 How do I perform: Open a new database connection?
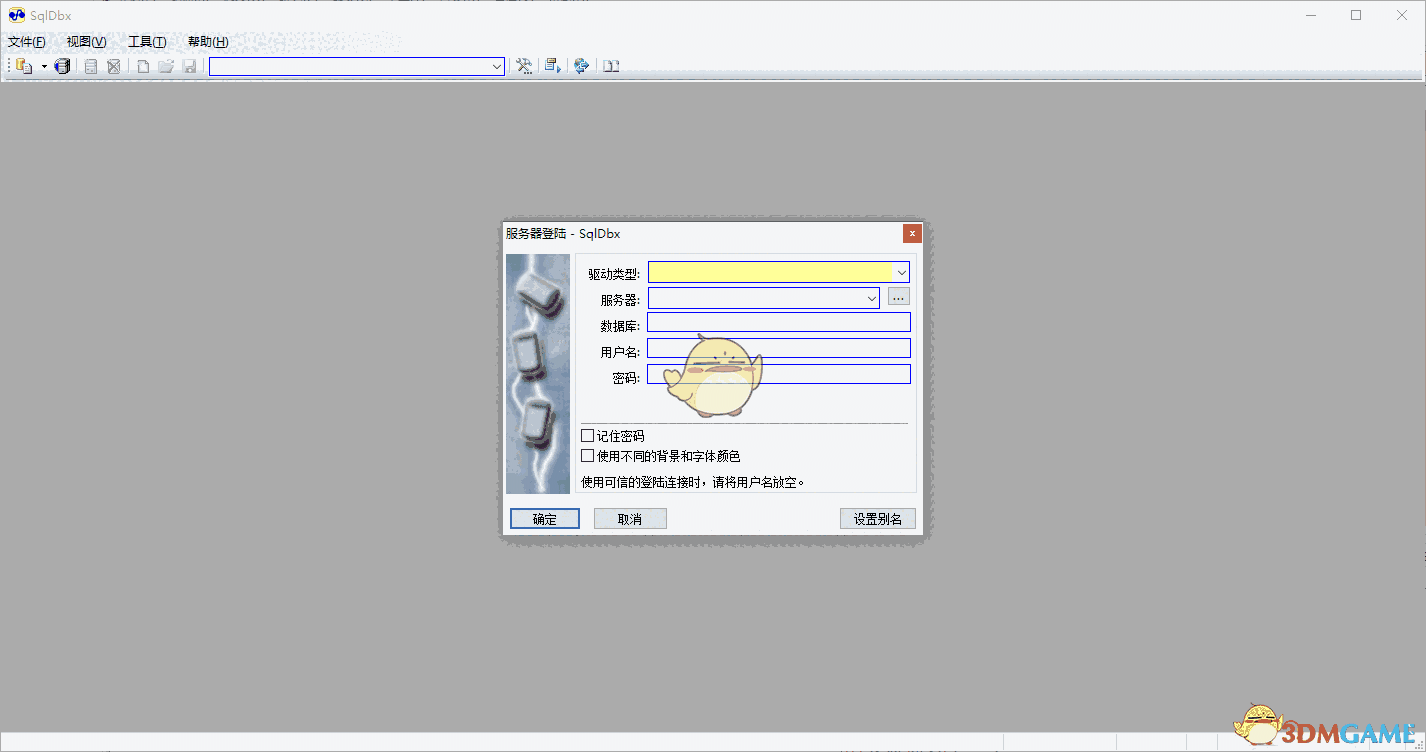click(23, 66)
